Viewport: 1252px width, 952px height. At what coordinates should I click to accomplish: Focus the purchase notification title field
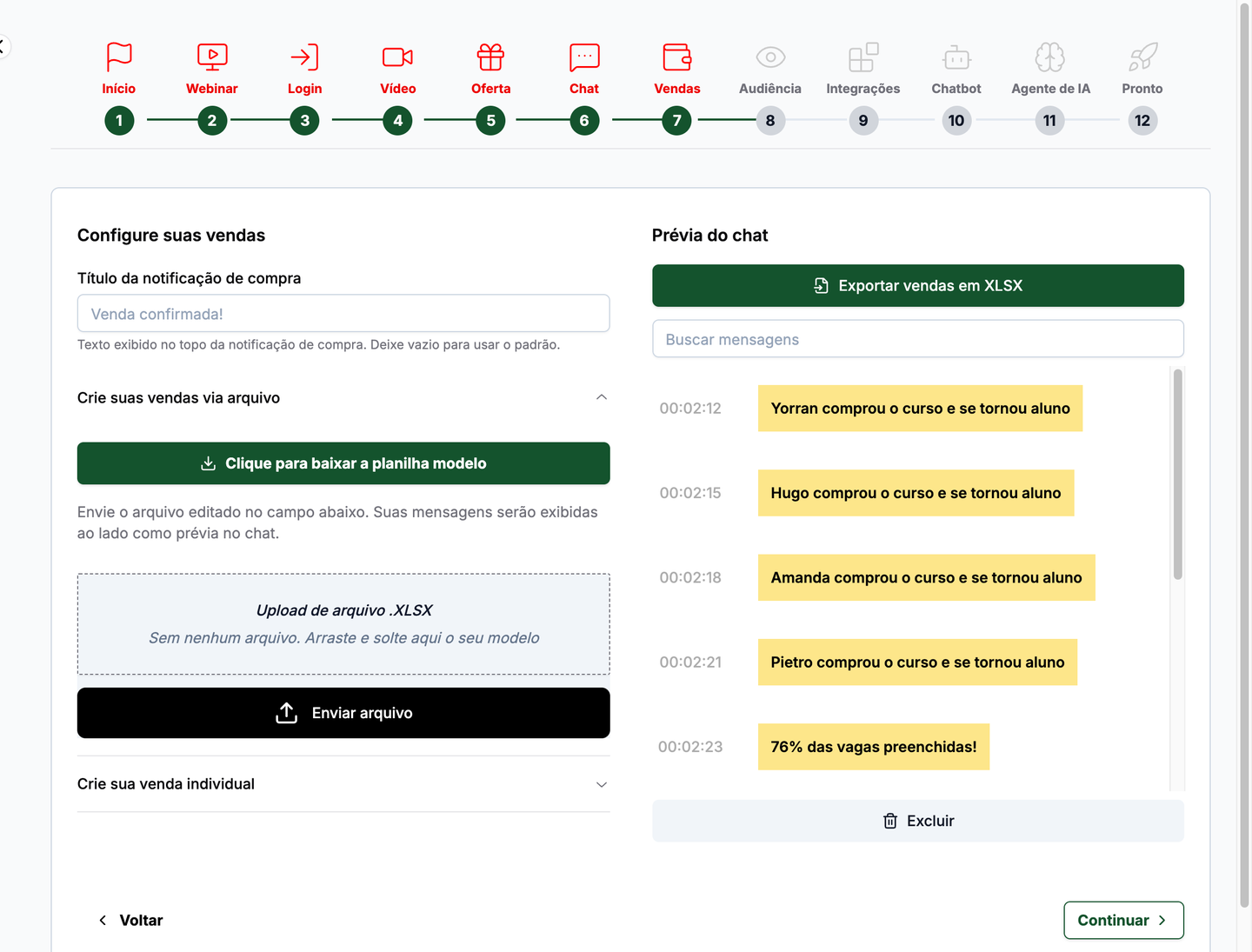(x=343, y=314)
